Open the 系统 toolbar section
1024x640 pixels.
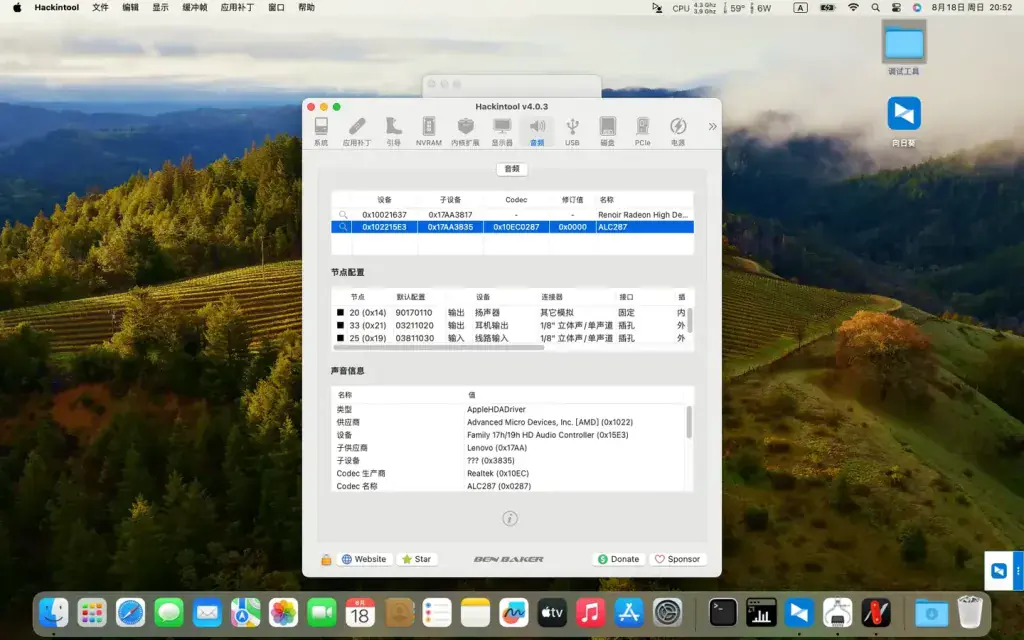(321, 131)
